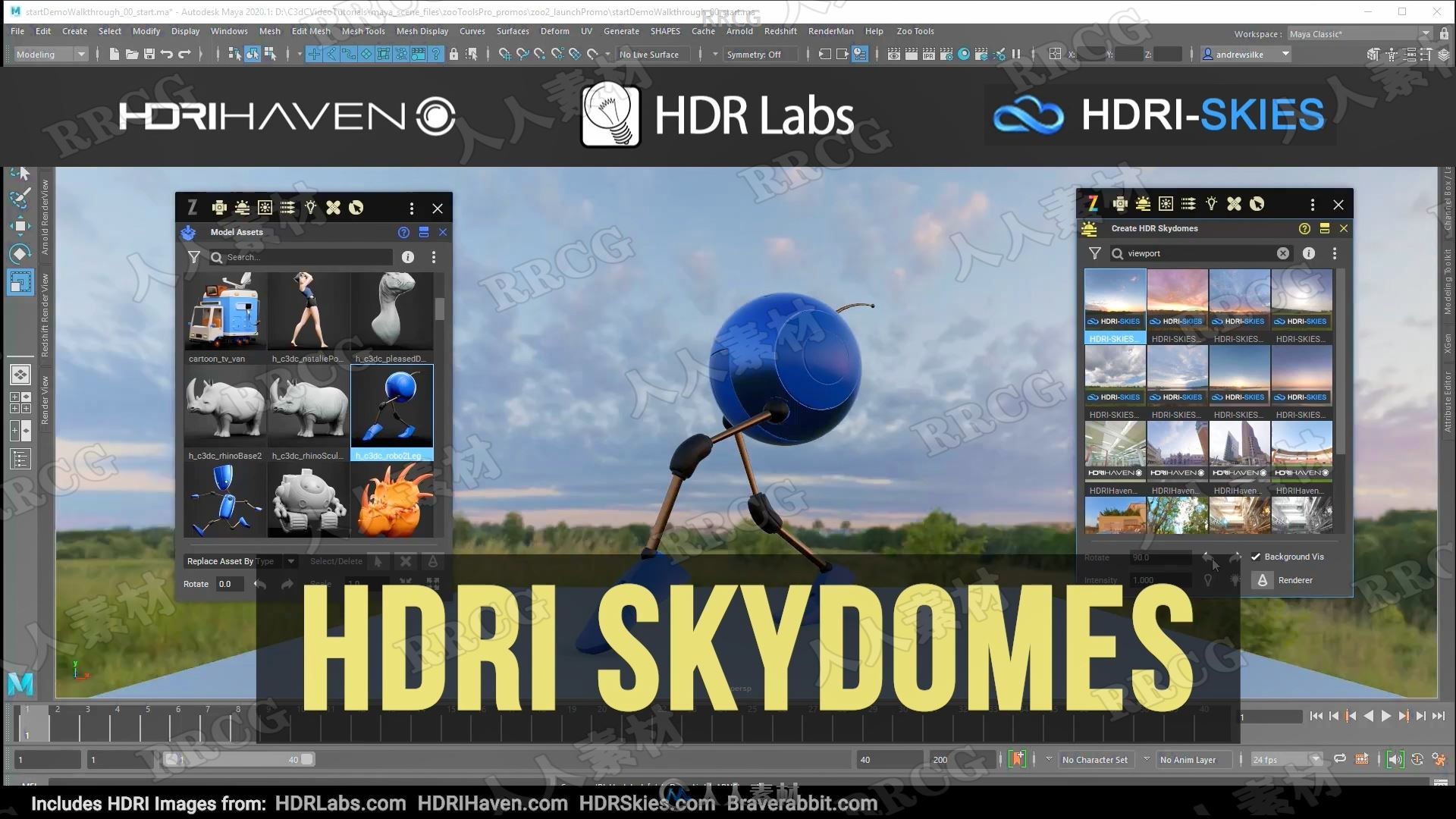Open the Windows menu
The width and height of the screenshot is (1456, 819).
pyautogui.click(x=229, y=31)
